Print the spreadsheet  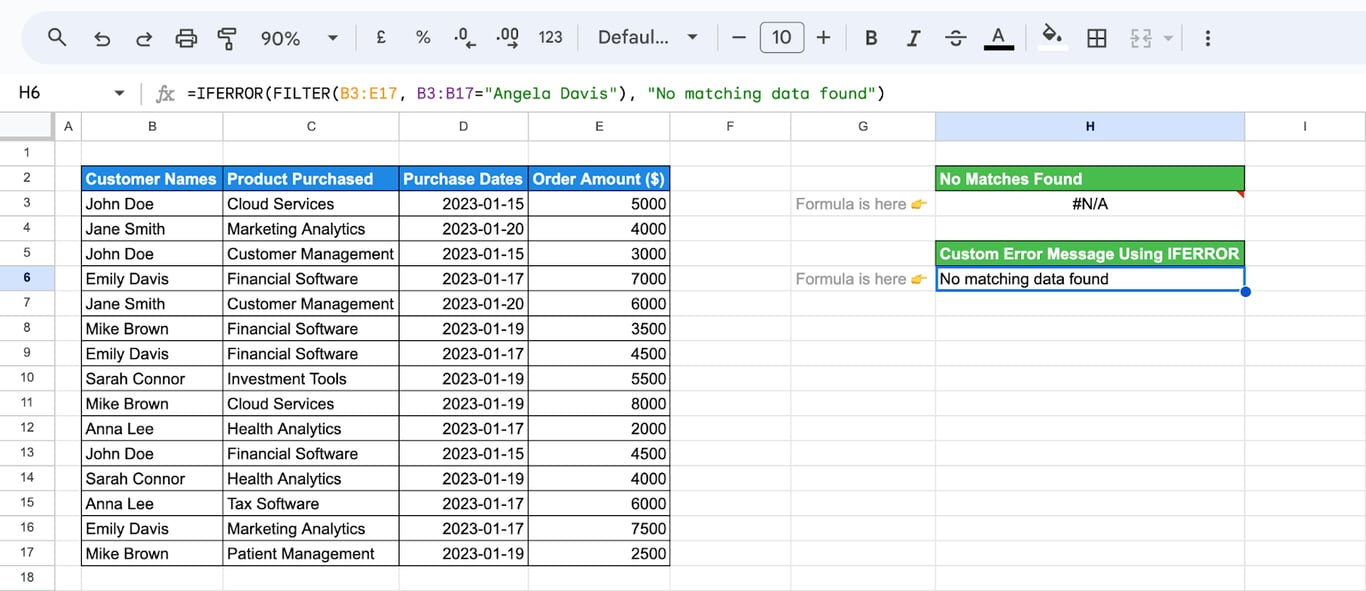coord(186,38)
